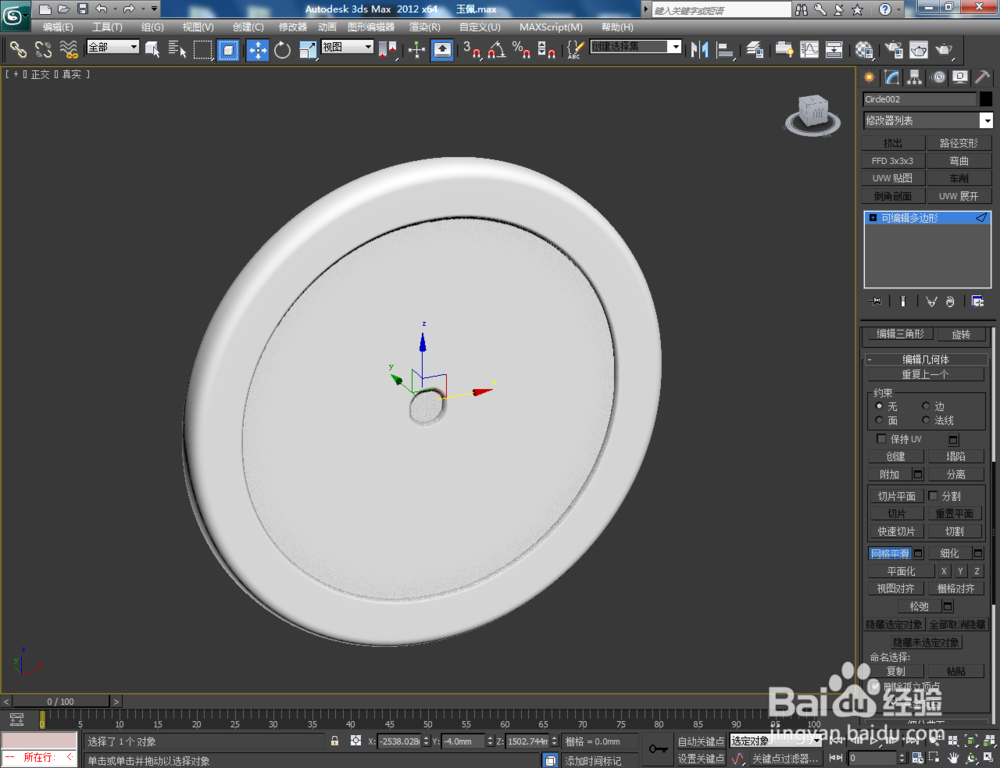Activate Select and Scale tool

click(x=307, y=50)
